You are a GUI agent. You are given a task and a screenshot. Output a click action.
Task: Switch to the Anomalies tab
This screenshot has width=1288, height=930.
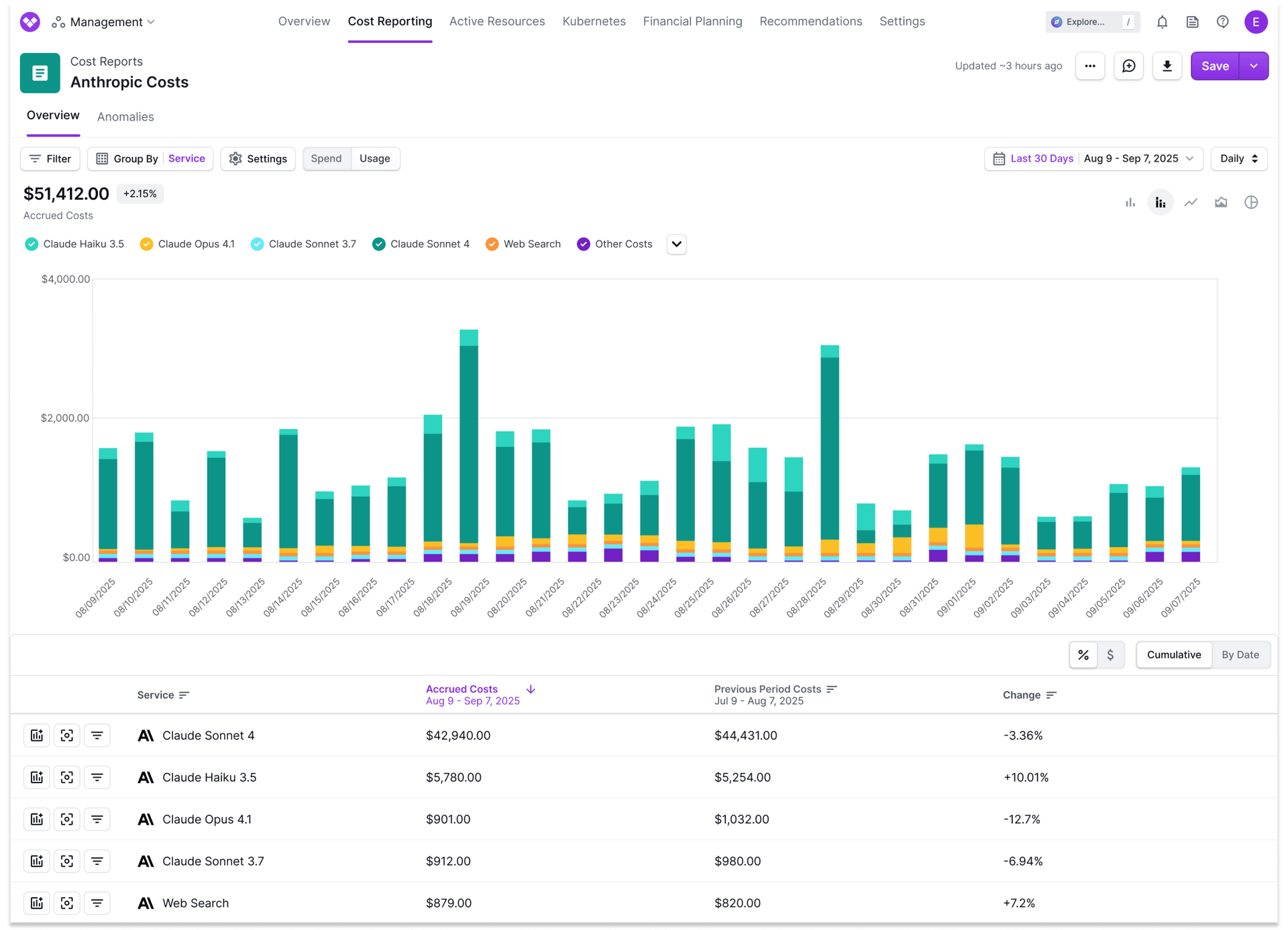coord(125,117)
